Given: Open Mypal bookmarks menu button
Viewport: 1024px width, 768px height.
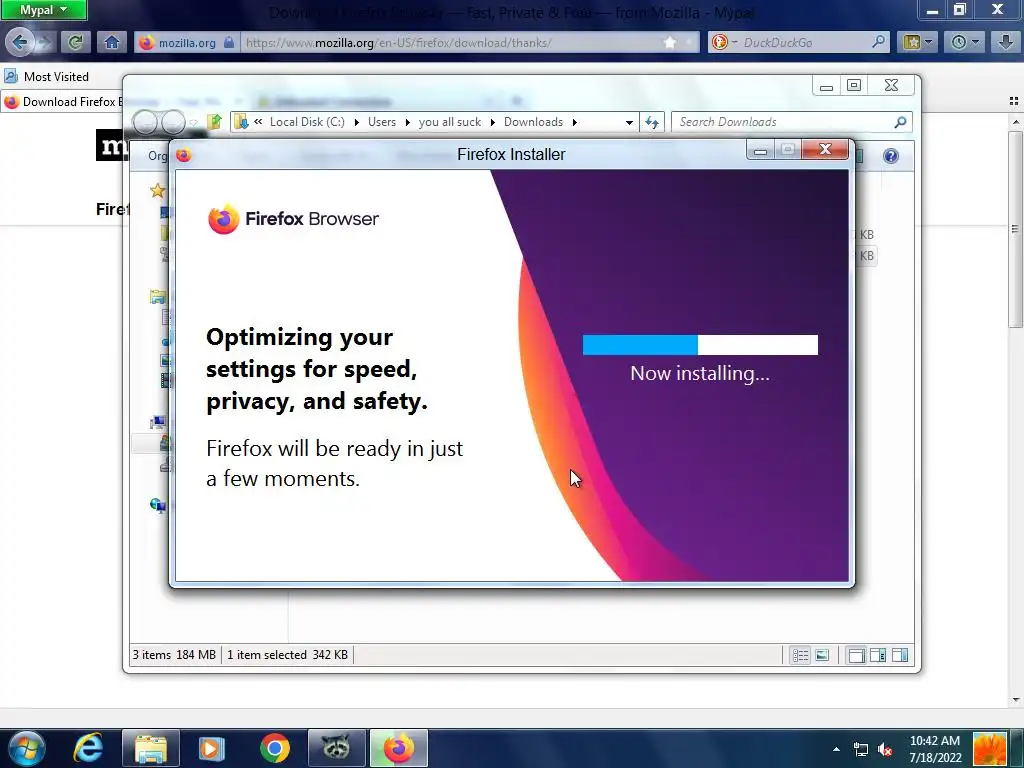Looking at the screenshot, I should coord(918,42).
